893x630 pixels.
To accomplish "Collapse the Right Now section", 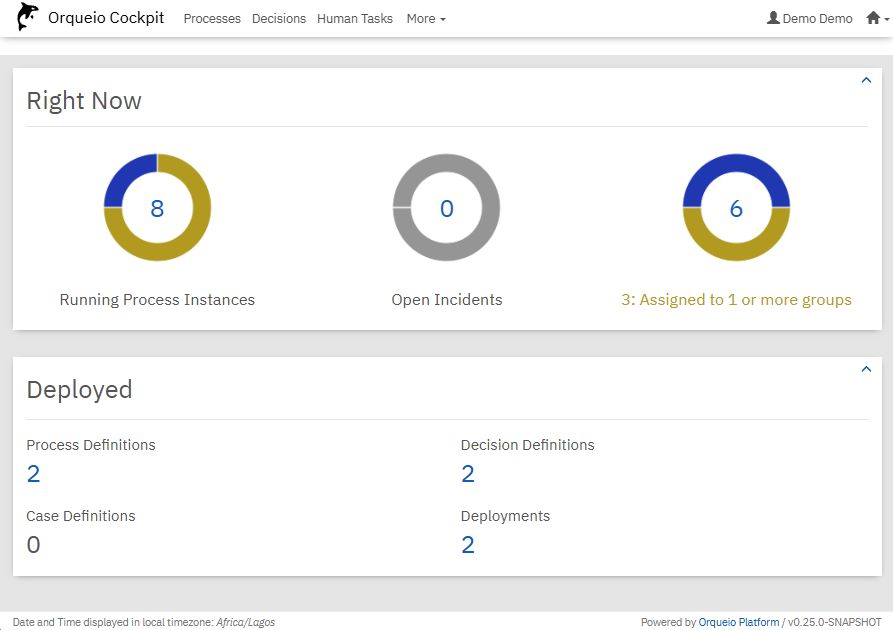I will tap(866, 81).
